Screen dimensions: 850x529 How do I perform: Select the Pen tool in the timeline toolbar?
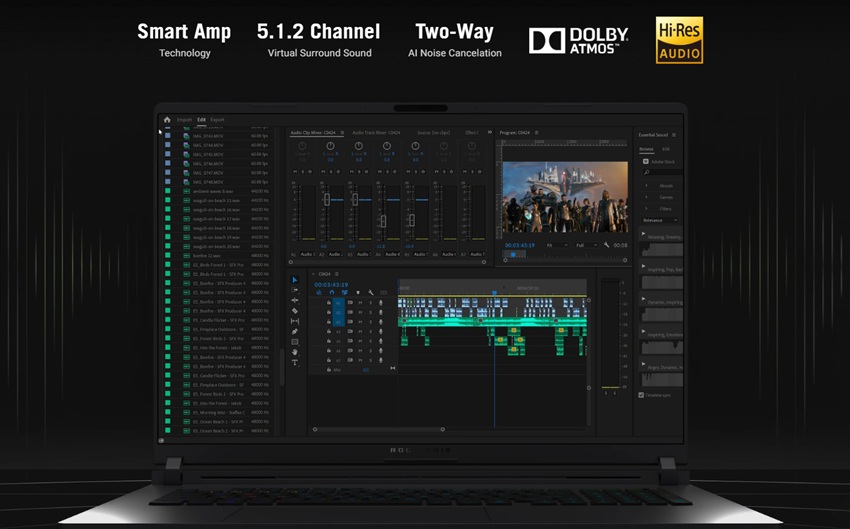tap(295, 331)
